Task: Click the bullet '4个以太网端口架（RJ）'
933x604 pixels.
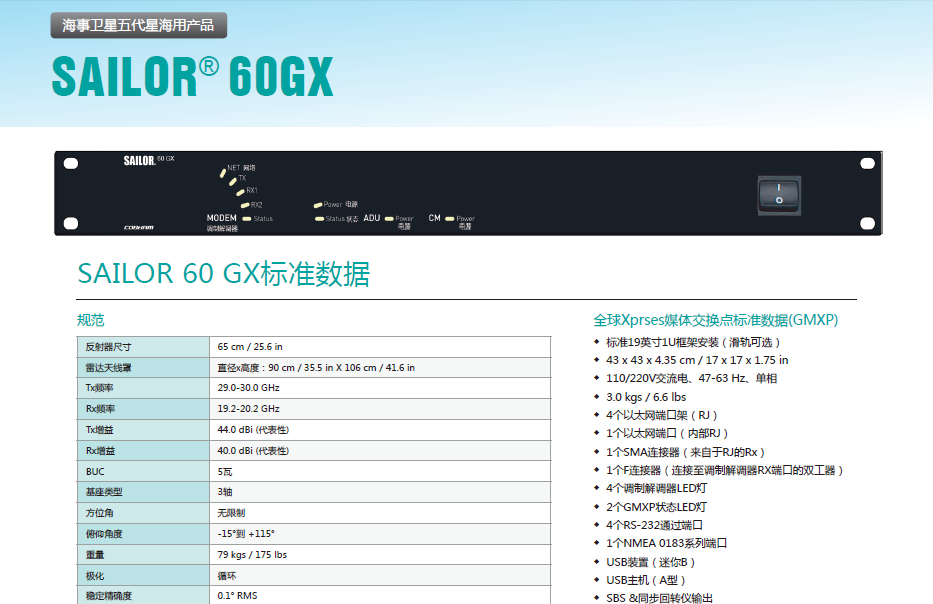Action: 662,415
